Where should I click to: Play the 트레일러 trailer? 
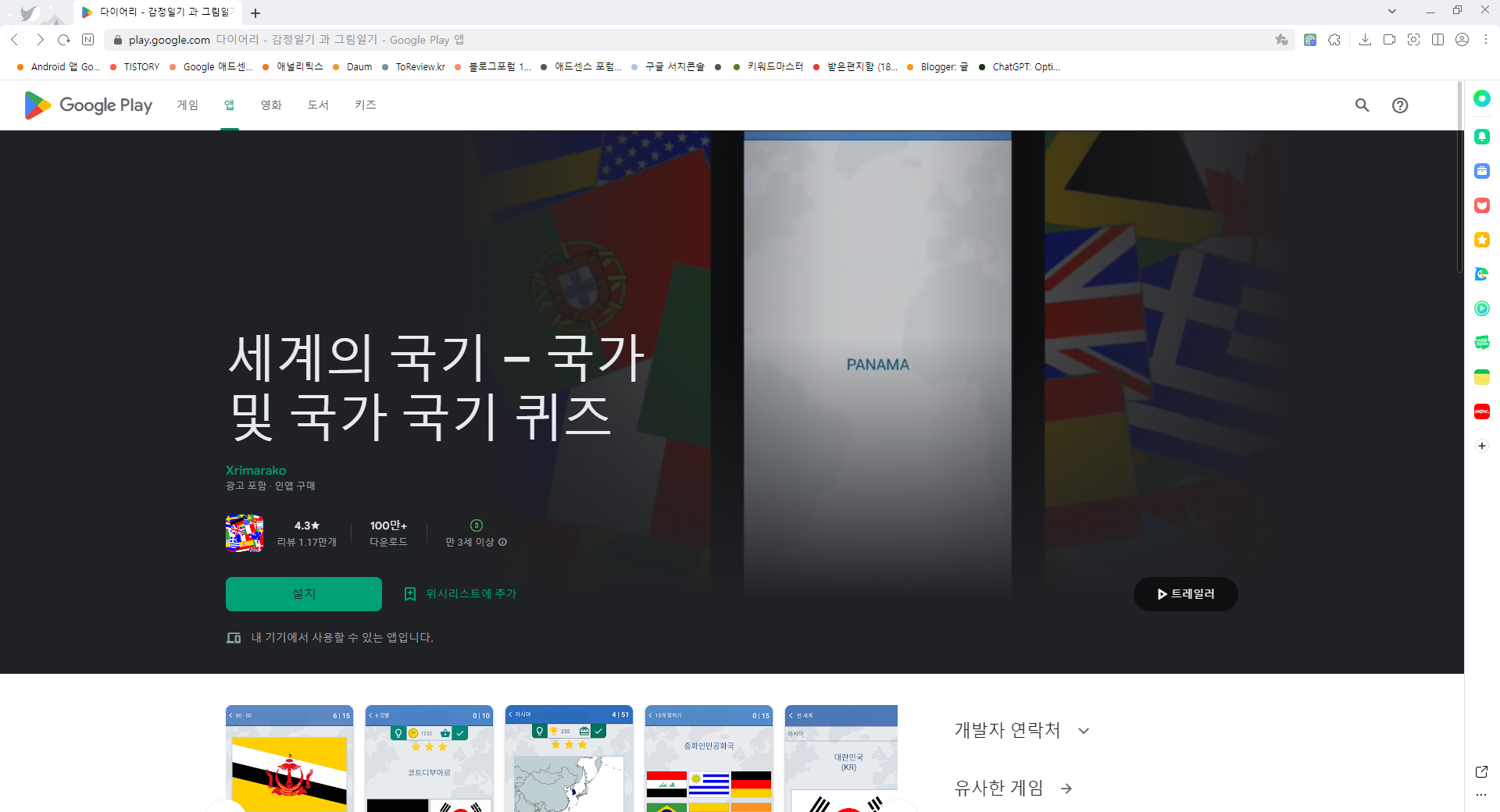[x=1185, y=593]
